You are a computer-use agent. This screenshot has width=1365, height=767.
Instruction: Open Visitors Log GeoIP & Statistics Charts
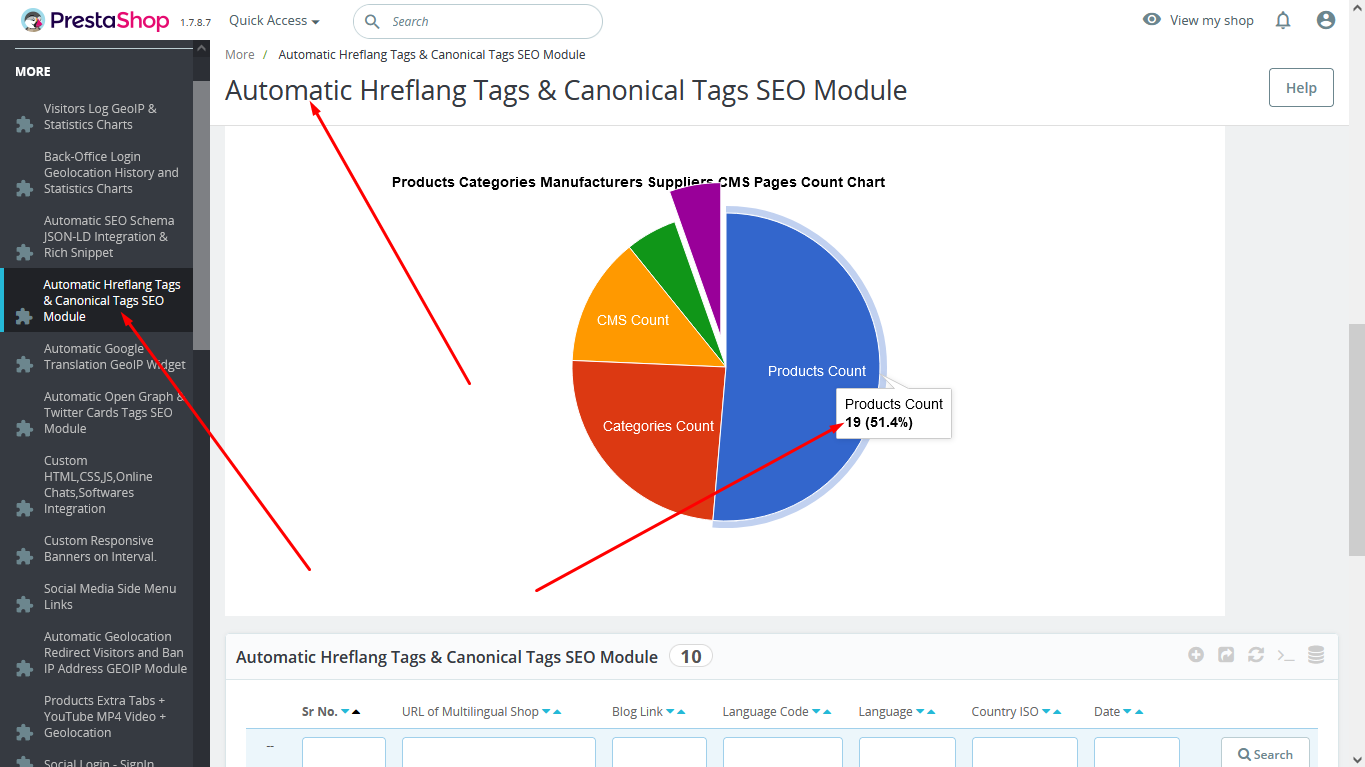coord(100,117)
